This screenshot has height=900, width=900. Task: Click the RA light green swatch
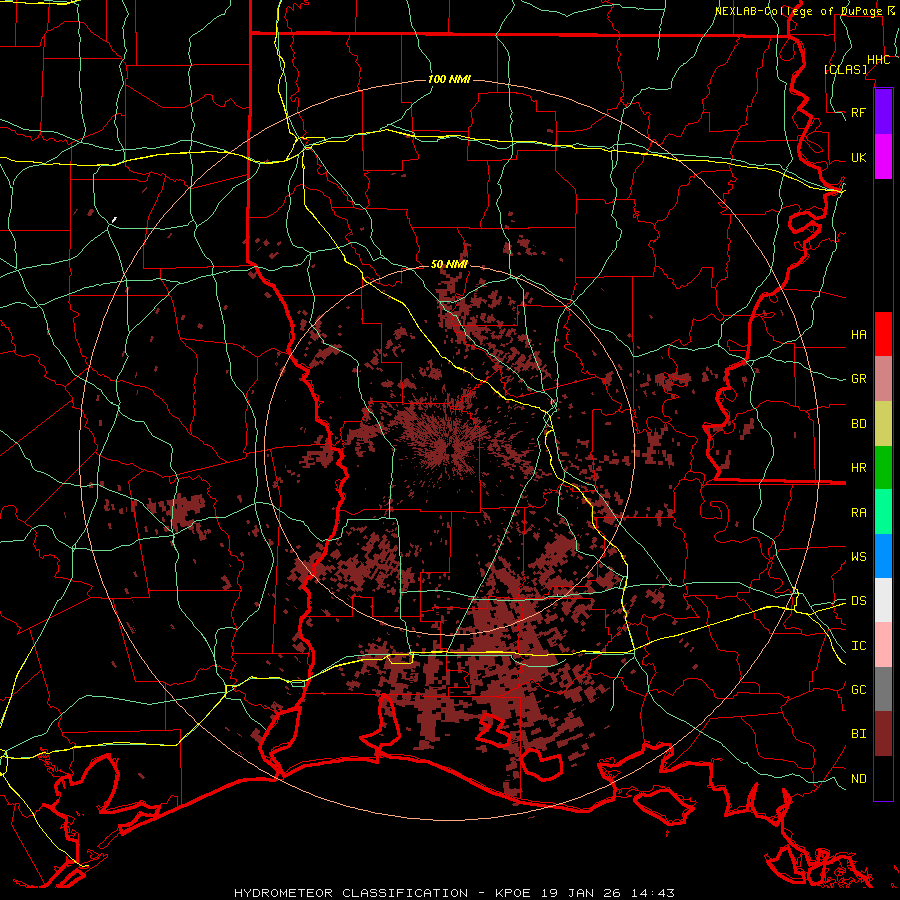point(883,512)
